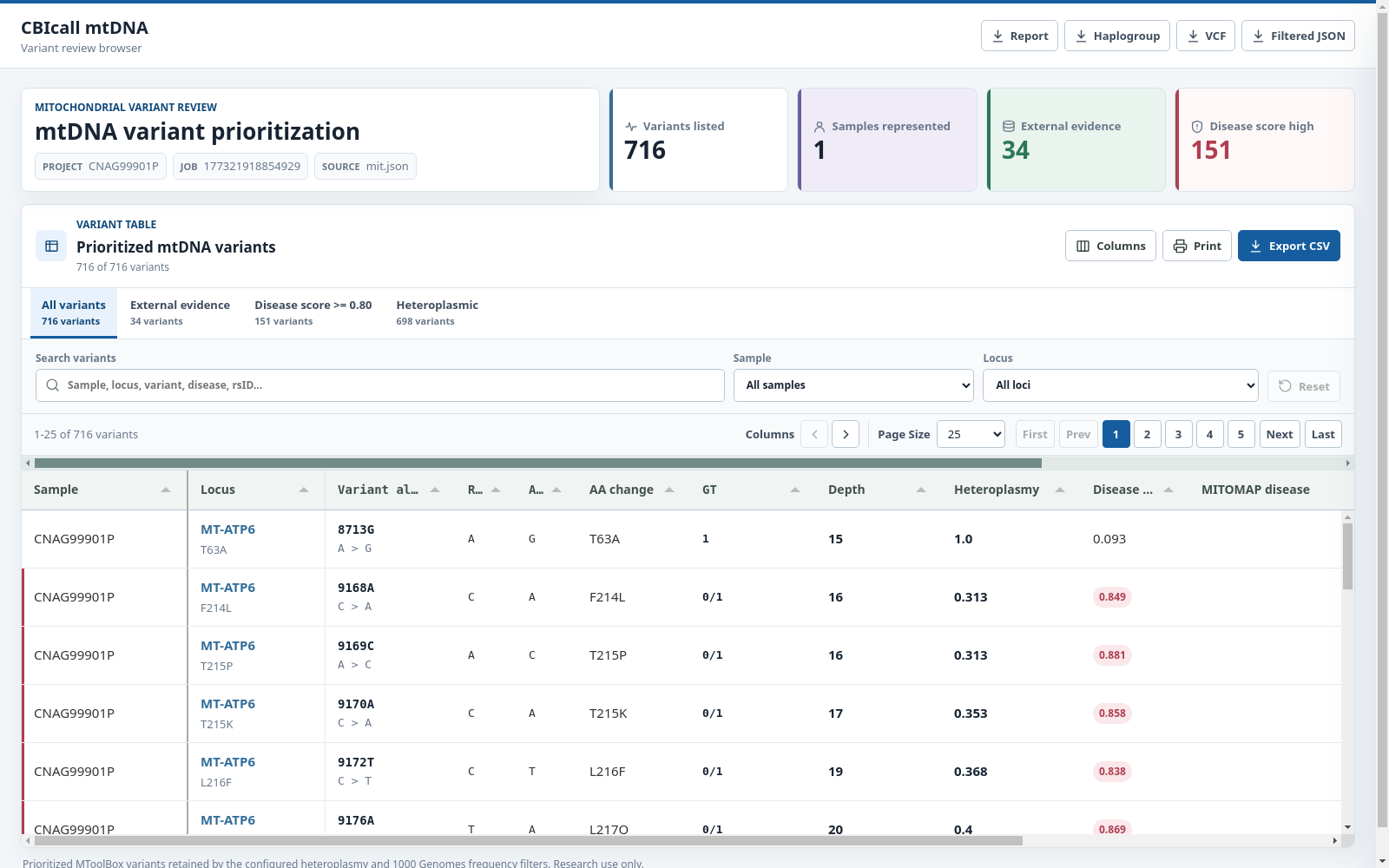The height and width of the screenshot is (868, 1389).
Task: Shift columns right with the chevron arrow
Action: (846, 434)
